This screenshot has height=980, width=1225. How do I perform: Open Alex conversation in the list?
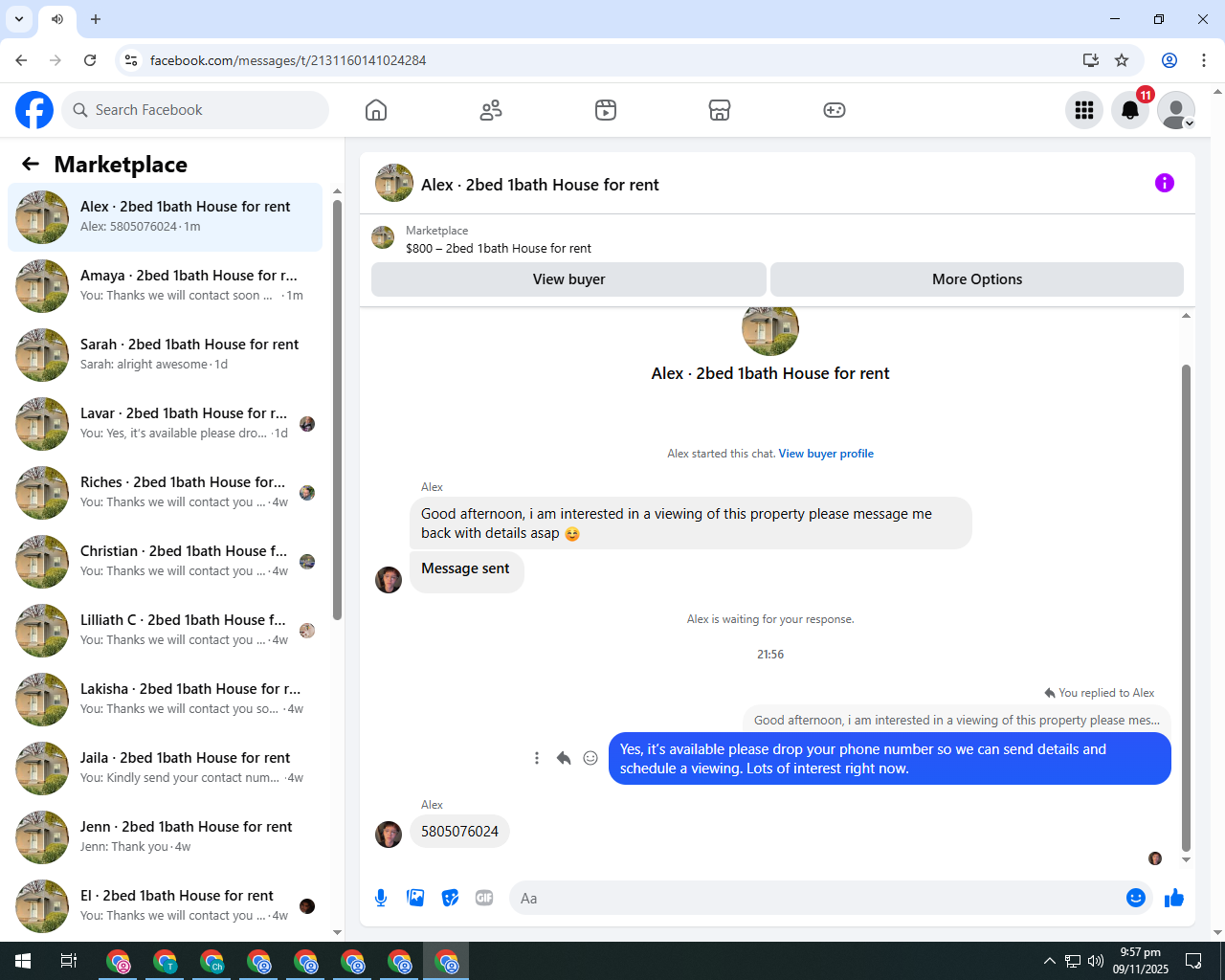pos(166,217)
